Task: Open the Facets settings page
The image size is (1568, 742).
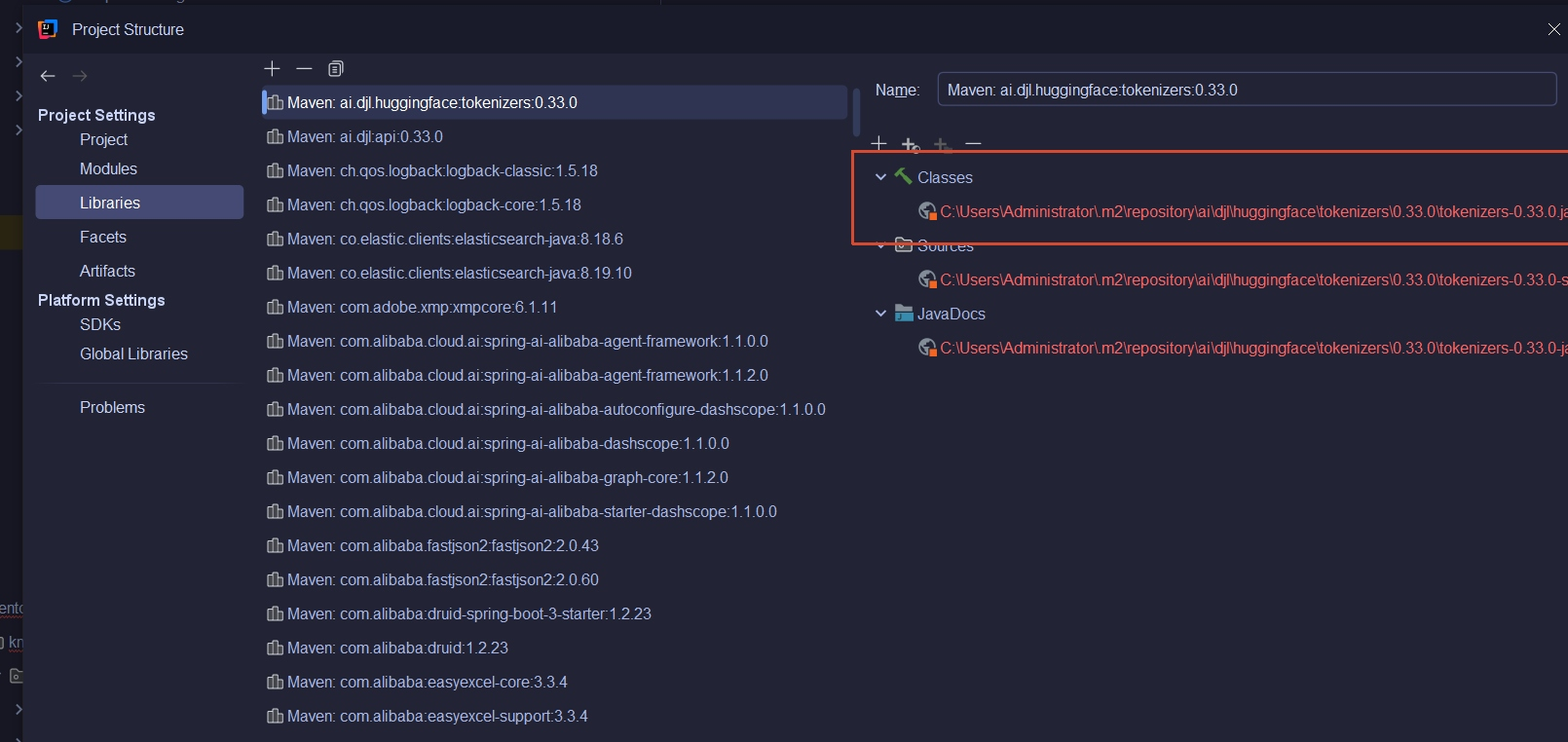Action: coord(103,237)
